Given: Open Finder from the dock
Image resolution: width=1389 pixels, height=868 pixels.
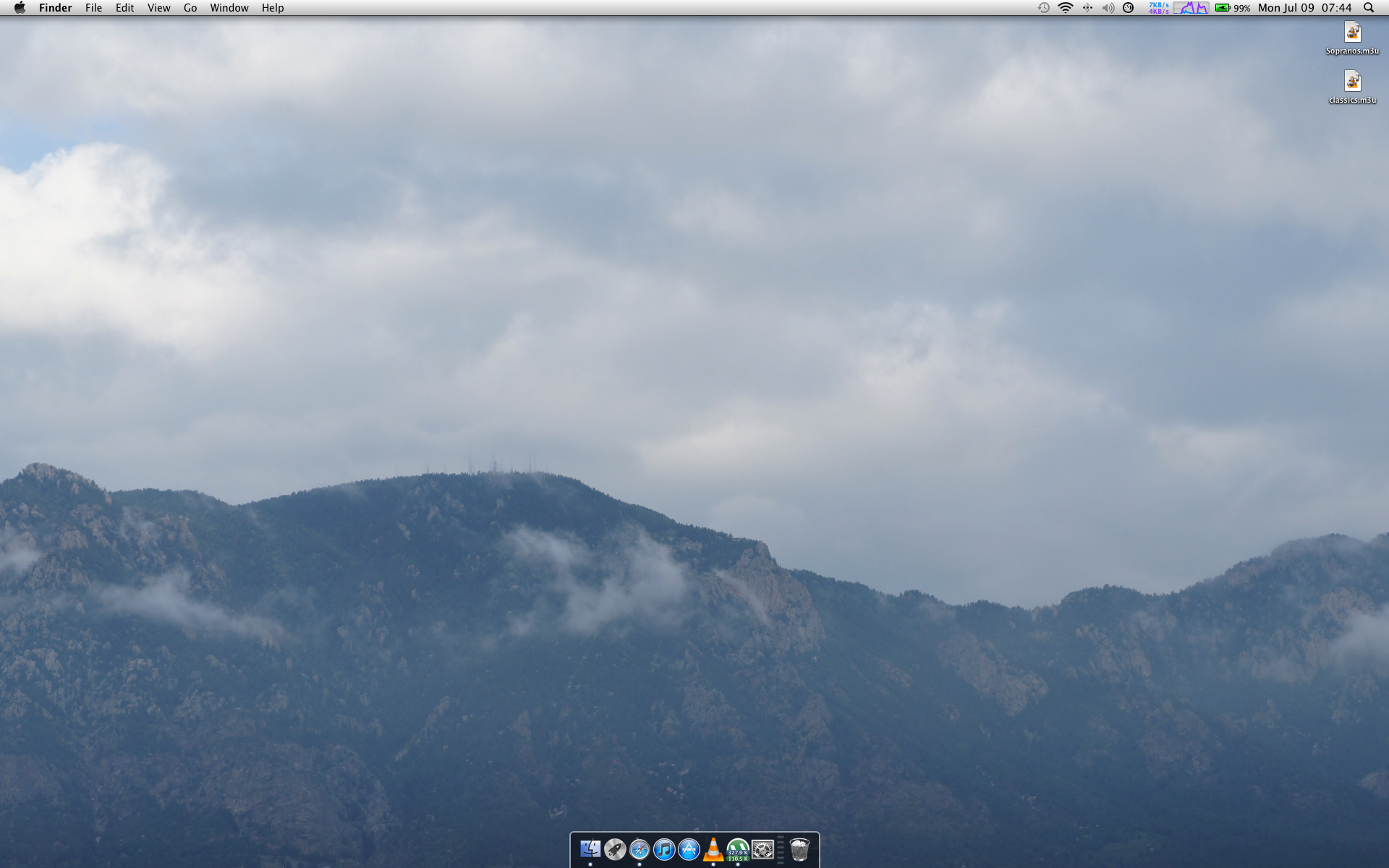Looking at the screenshot, I should coord(590,848).
